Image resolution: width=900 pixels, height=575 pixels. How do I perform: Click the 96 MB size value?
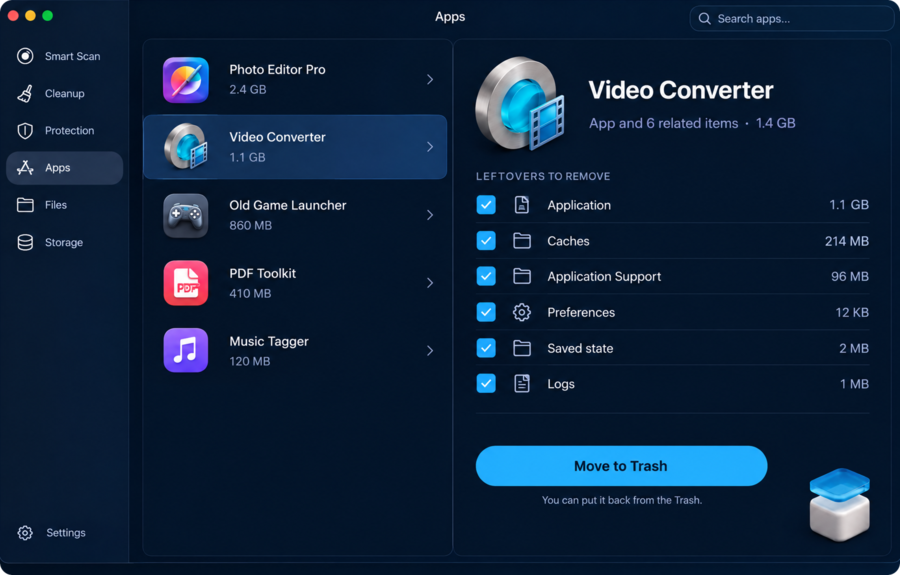pyautogui.click(x=849, y=277)
